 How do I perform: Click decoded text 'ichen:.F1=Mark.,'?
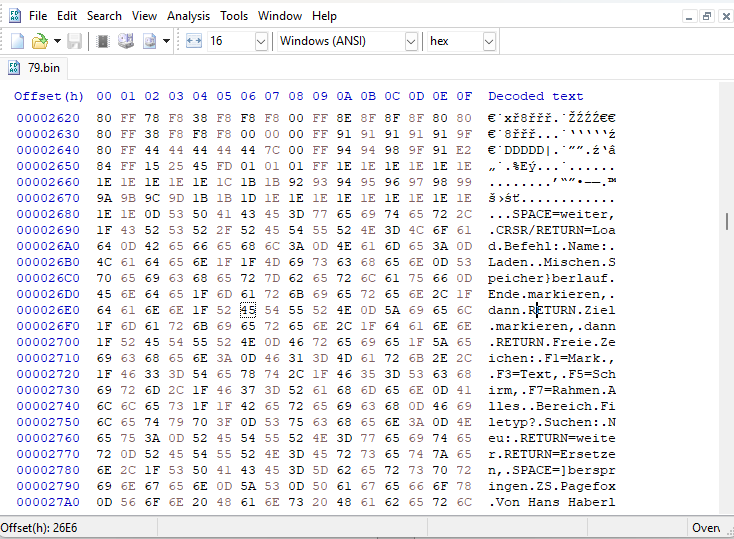551,358
